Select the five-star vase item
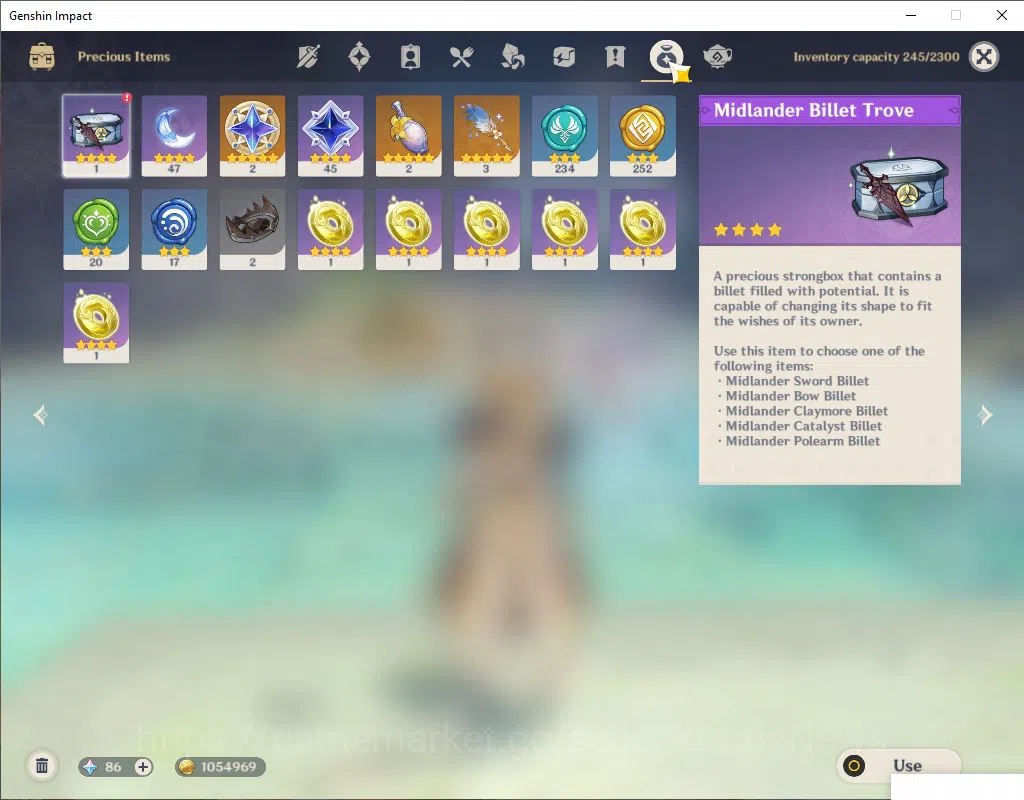 (x=408, y=136)
